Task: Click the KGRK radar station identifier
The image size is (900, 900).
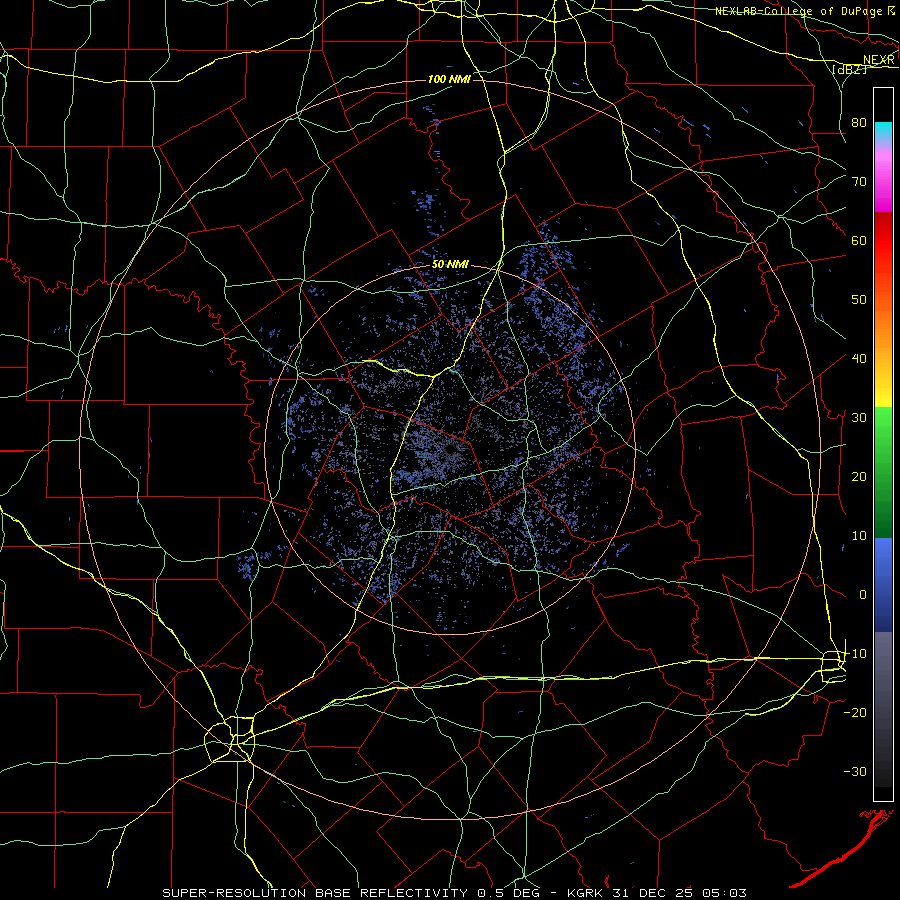Action: point(585,893)
